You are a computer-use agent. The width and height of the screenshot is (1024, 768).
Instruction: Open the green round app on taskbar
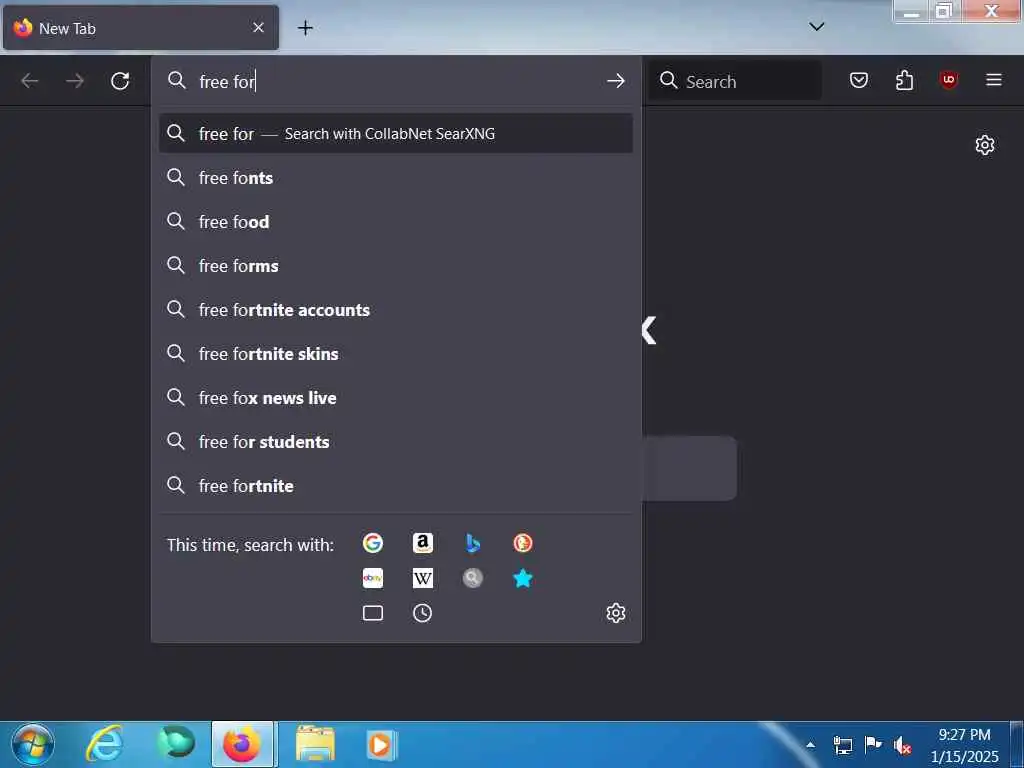[176, 743]
